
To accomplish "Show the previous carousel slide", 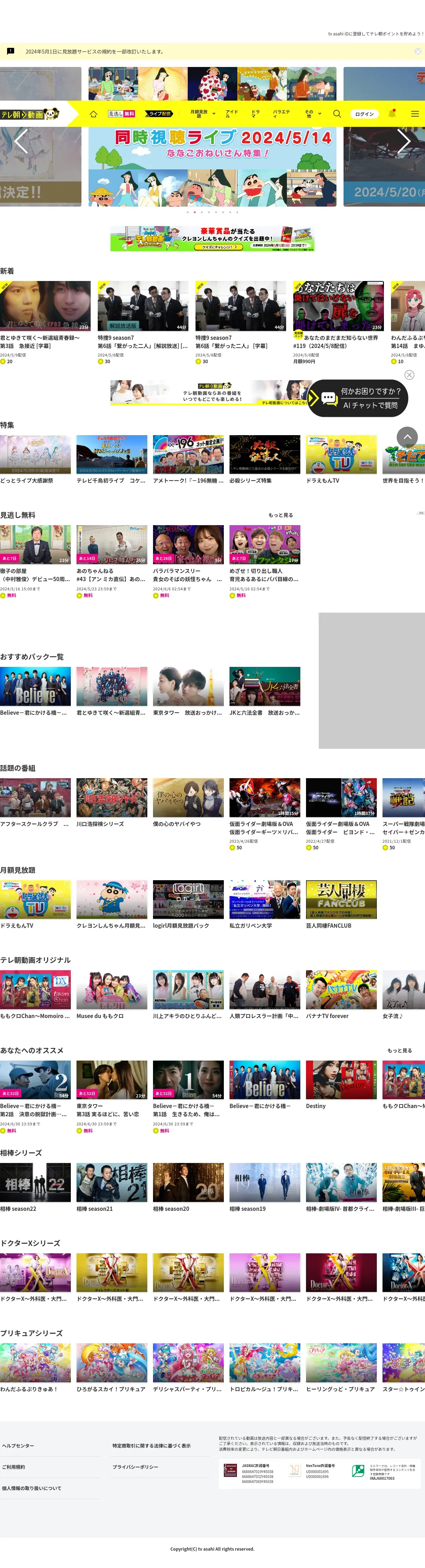I will pos(21,141).
